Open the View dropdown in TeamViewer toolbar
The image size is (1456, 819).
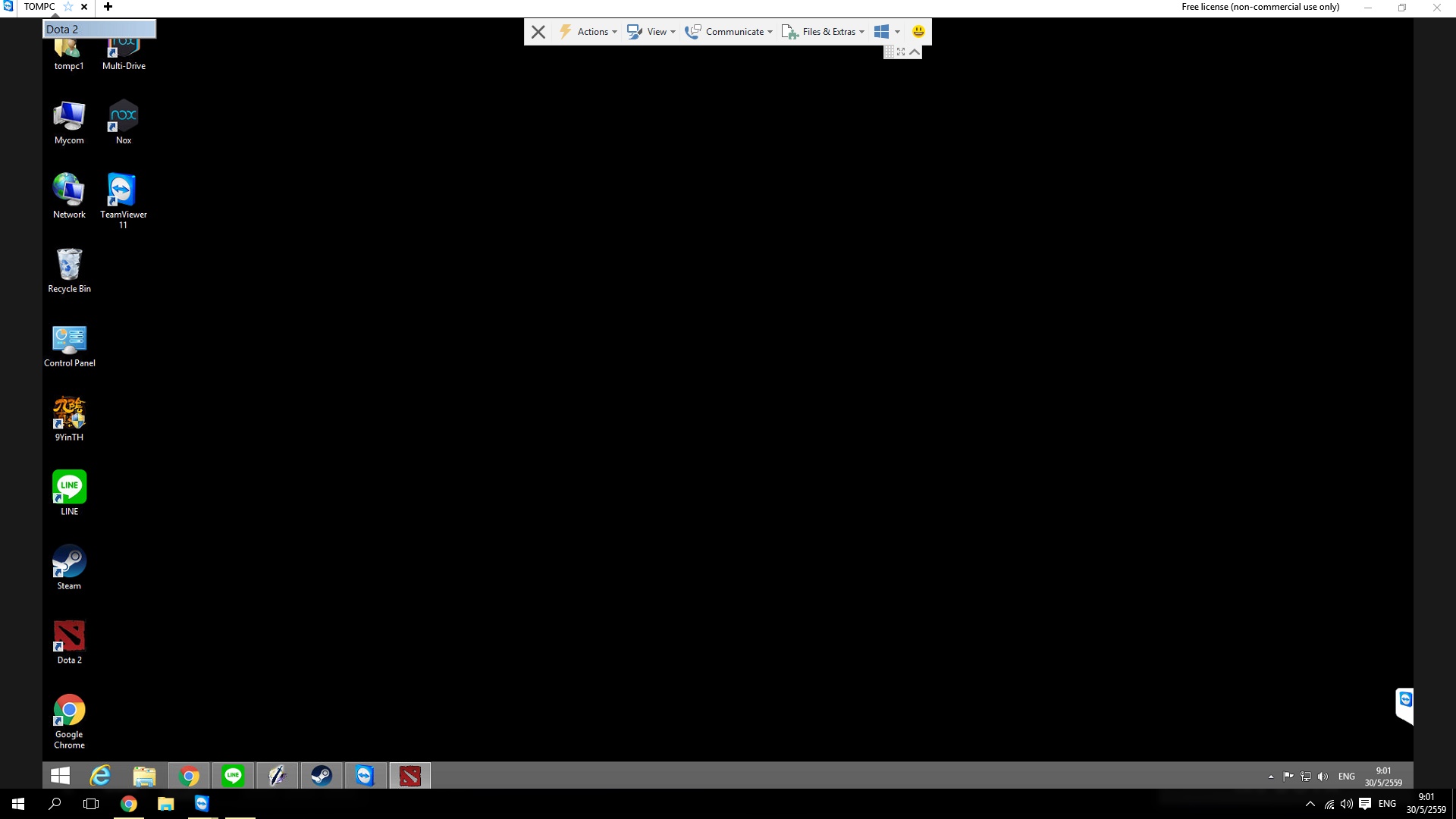[x=651, y=32]
